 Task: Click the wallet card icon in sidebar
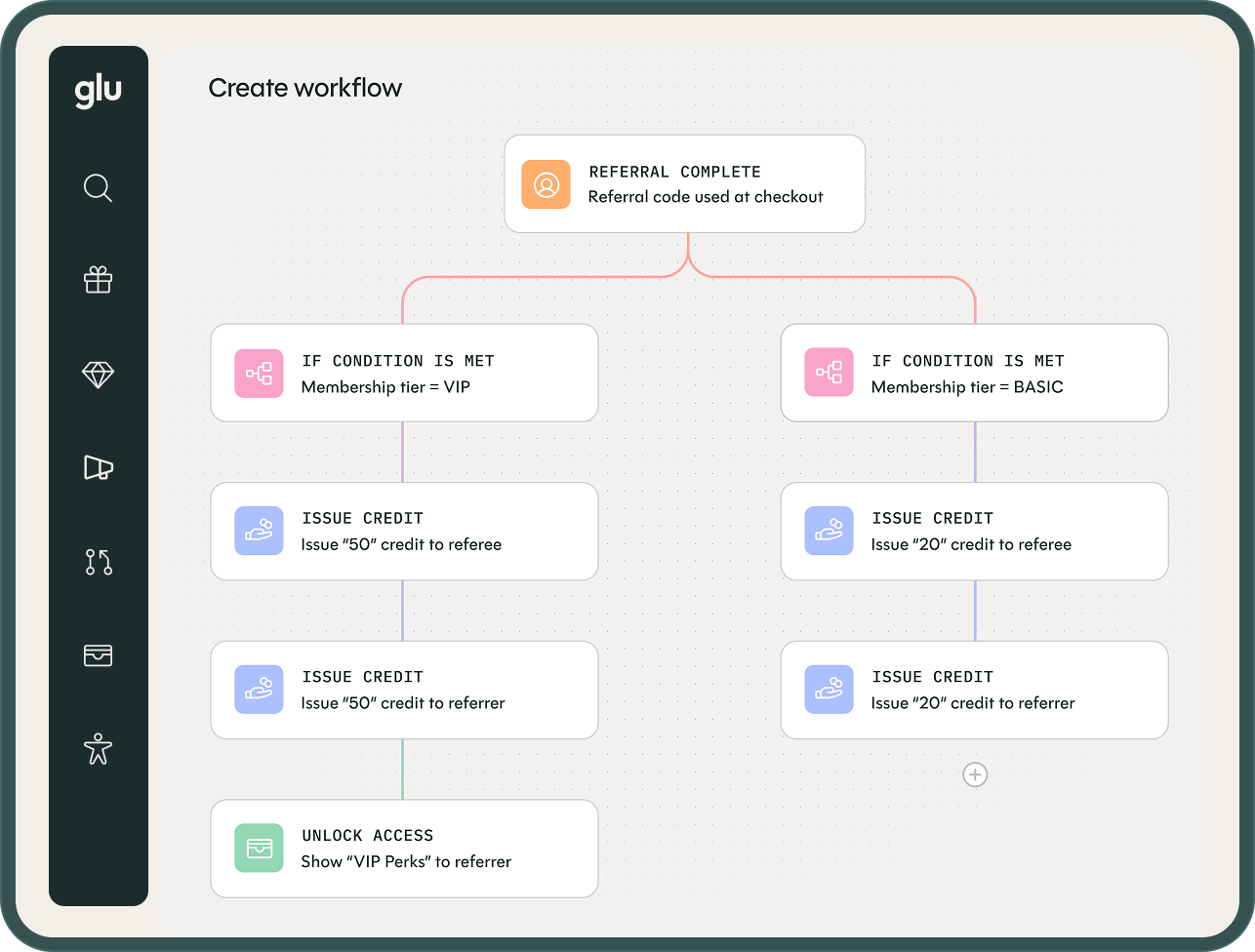[x=99, y=655]
